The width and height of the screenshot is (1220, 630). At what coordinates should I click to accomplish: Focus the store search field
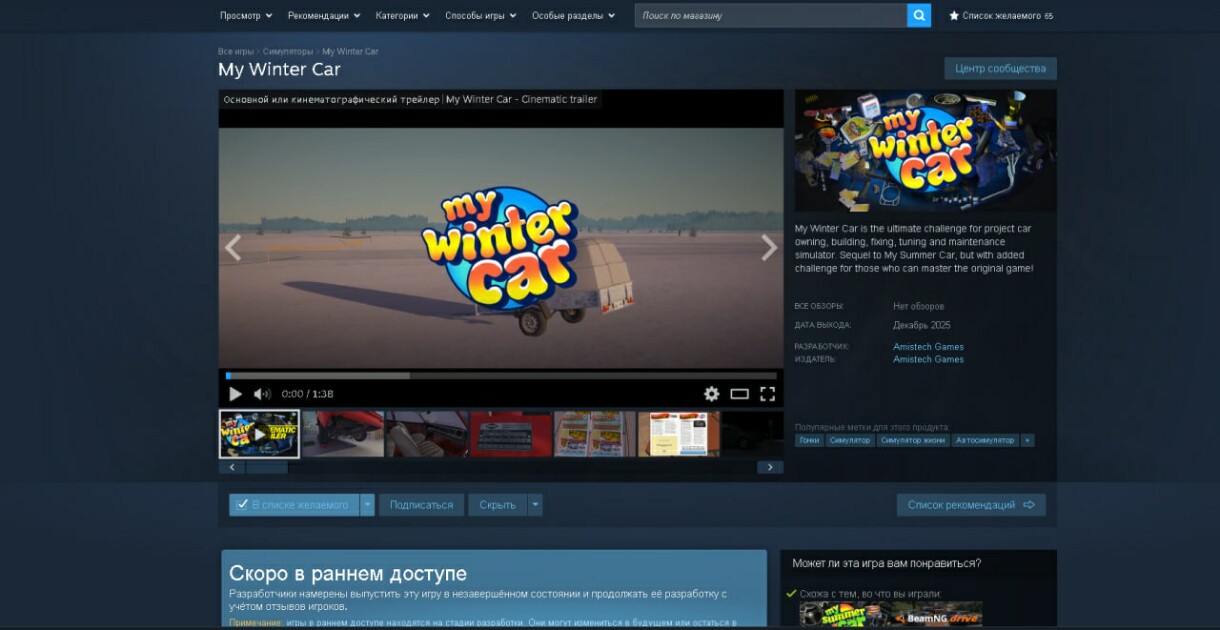770,15
